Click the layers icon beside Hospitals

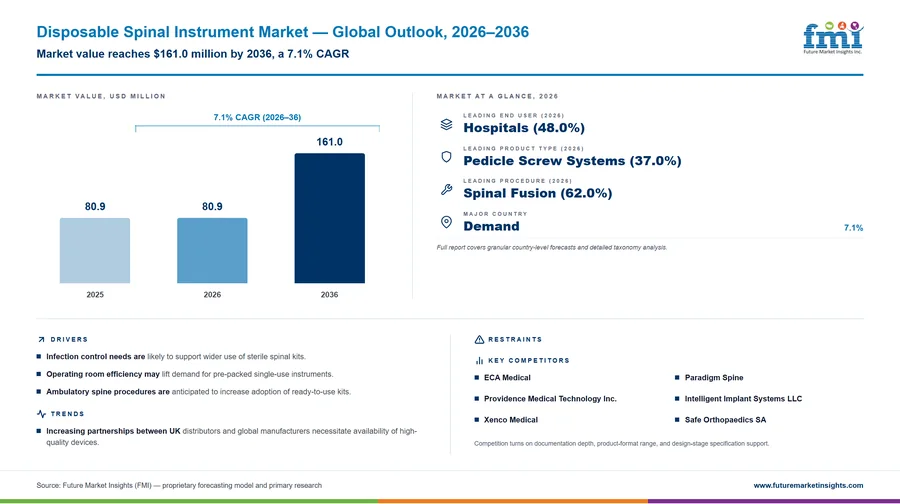pos(446,124)
